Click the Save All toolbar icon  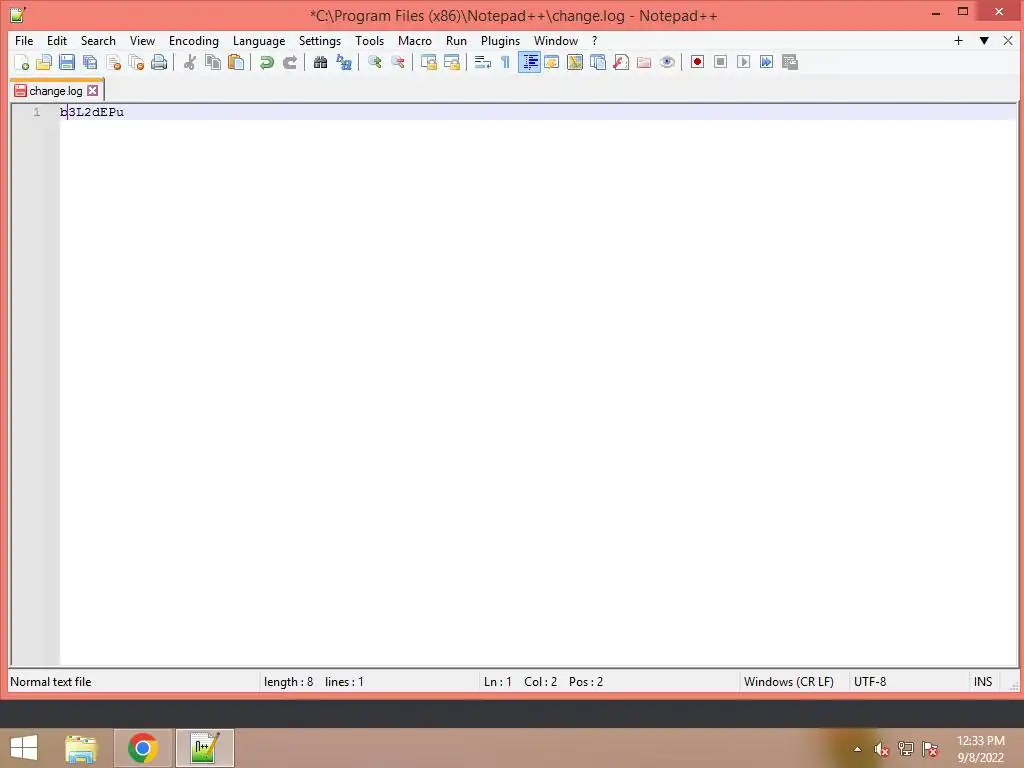click(90, 62)
